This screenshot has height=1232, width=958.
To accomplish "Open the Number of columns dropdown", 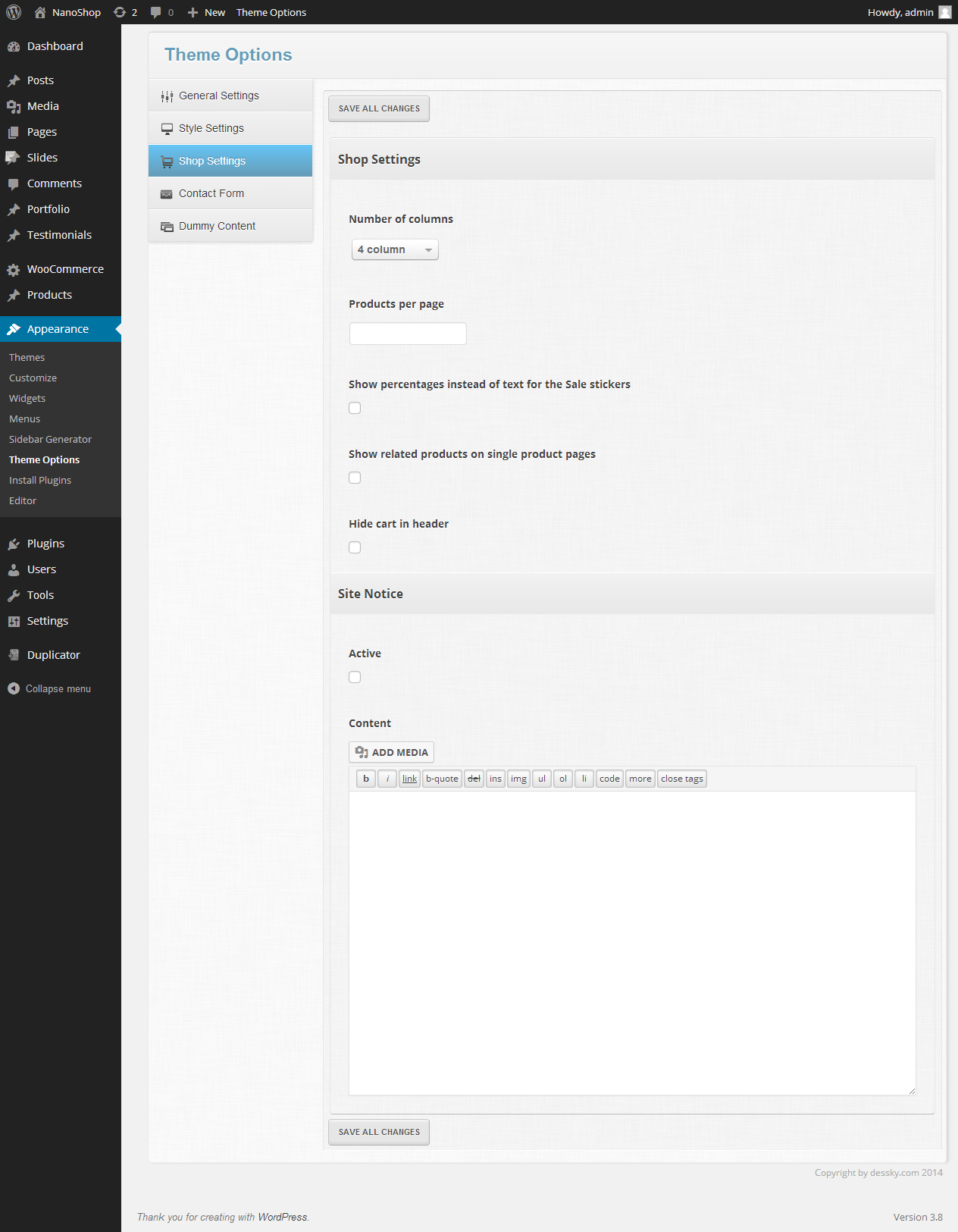I will [395, 249].
